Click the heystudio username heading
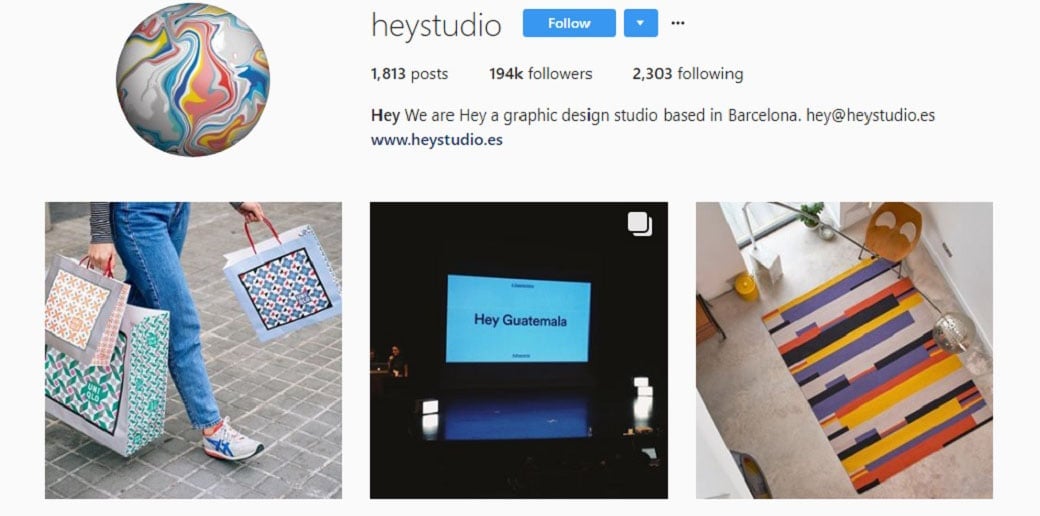The height and width of the screenshot is (516, 1040). pos(436,26)
